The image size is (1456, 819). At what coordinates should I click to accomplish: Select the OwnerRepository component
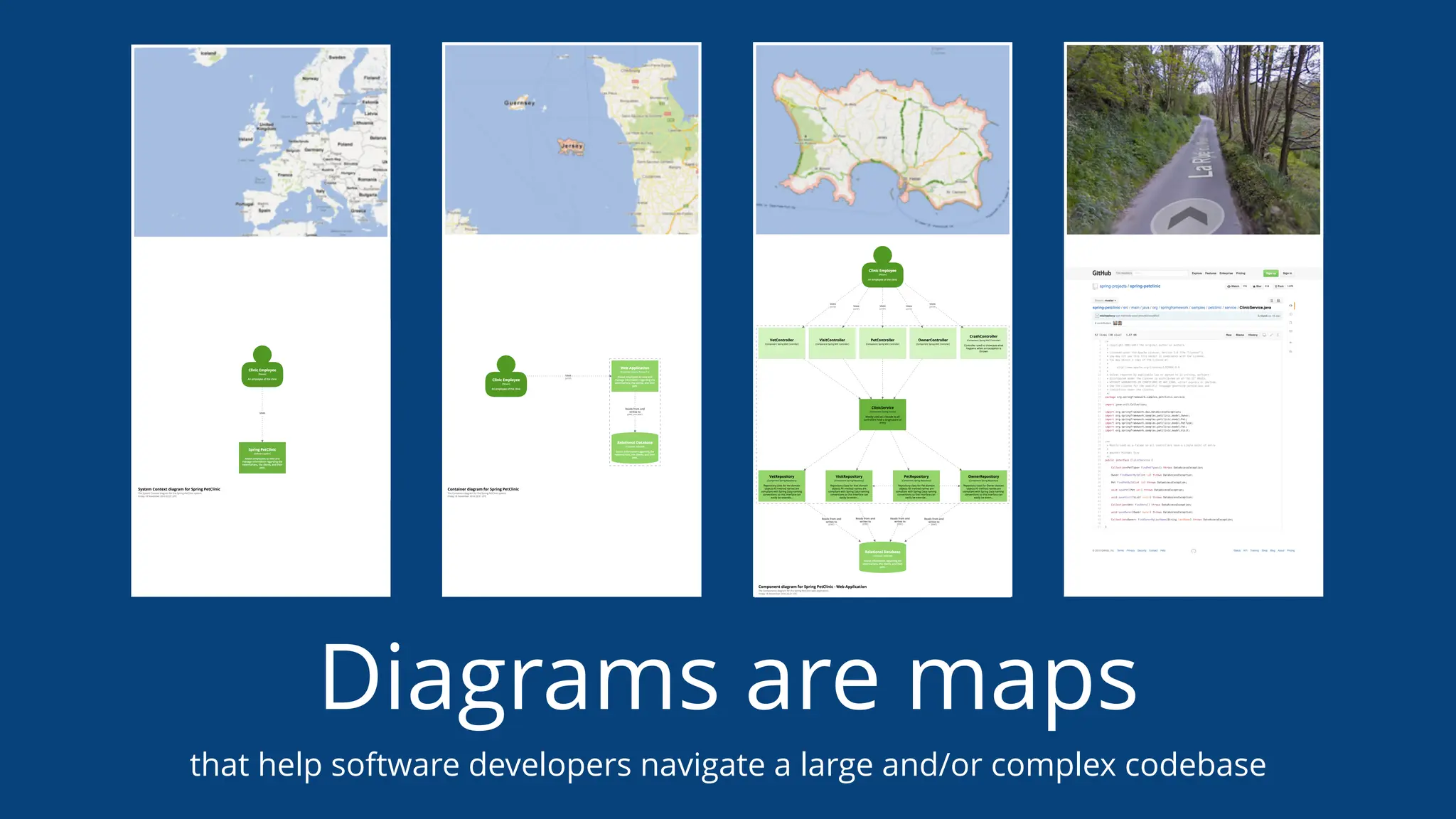pyautogui.click(x=983, y=486)
